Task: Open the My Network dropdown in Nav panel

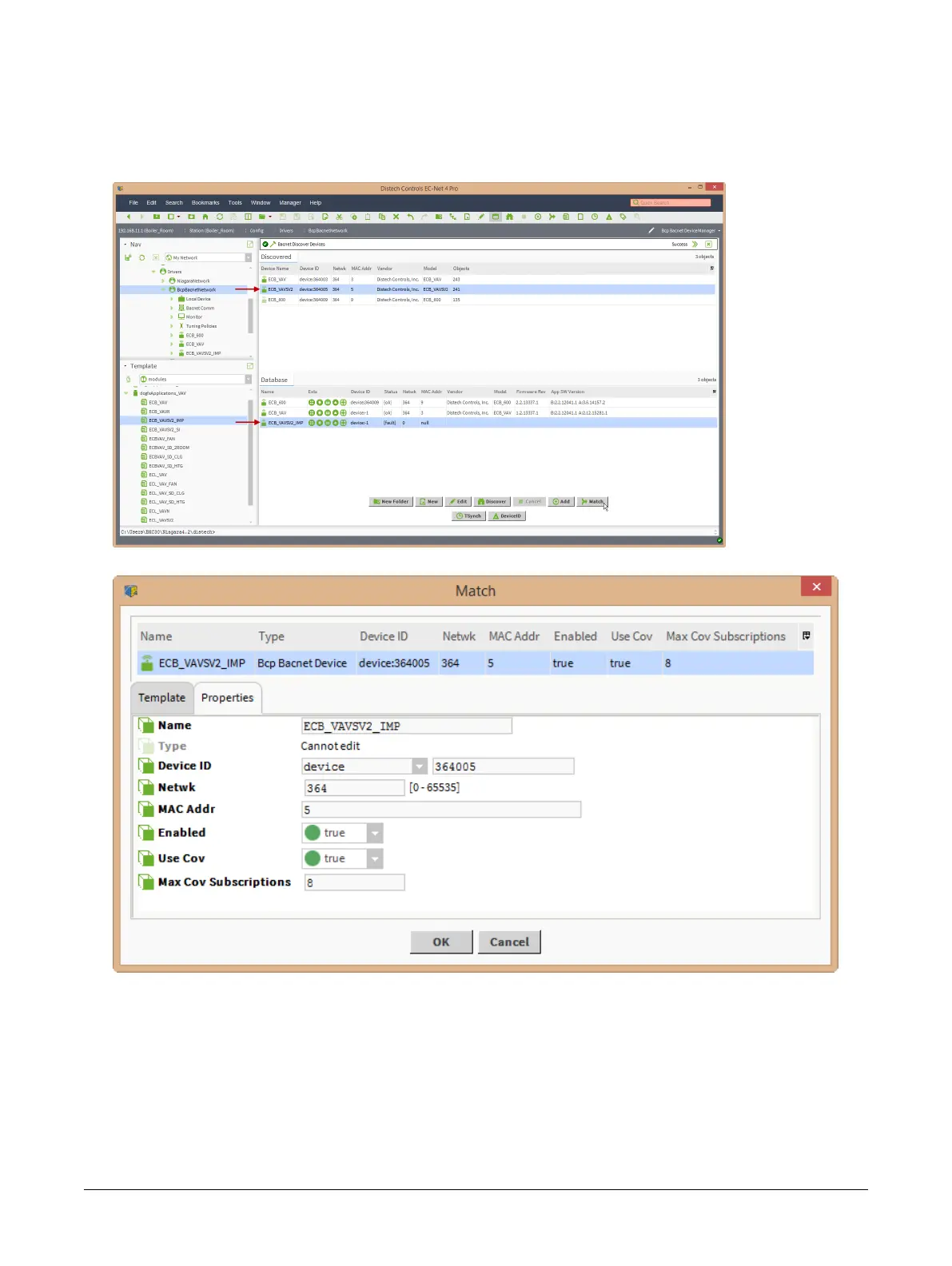Action: click(249, 257)
